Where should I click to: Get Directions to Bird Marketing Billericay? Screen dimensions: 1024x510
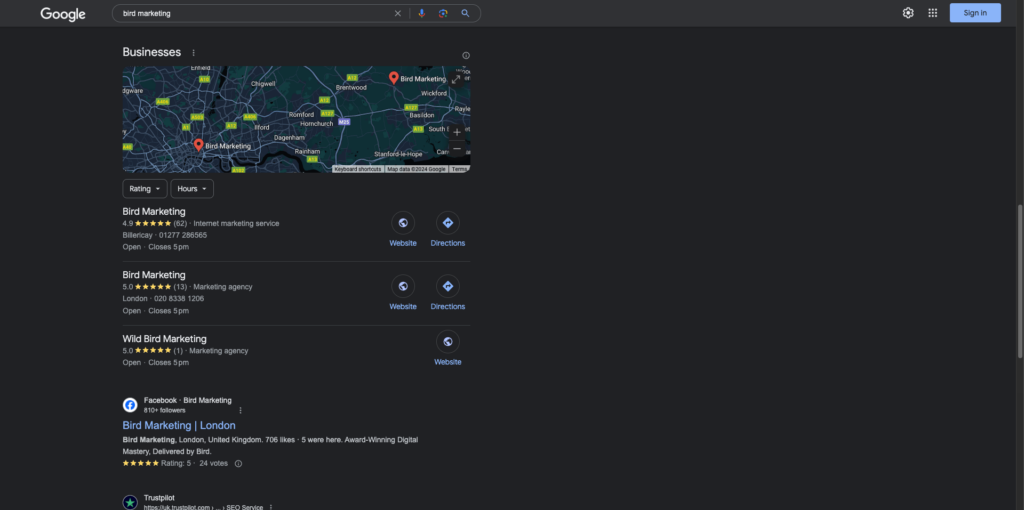[x=447, y=230]
